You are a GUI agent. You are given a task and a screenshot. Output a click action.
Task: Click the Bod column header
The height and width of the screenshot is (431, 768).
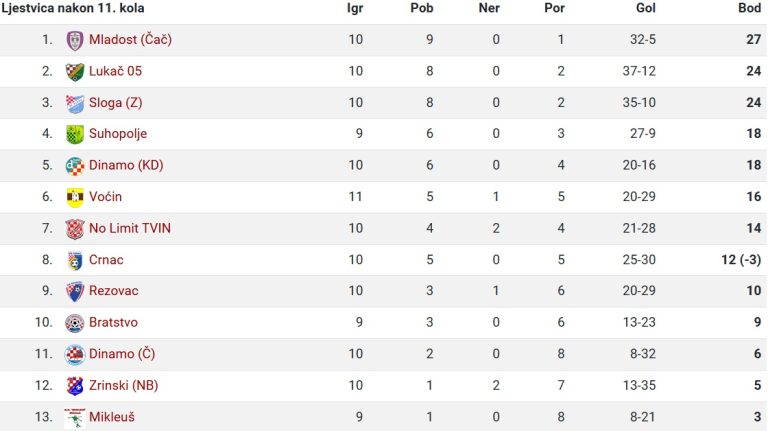[x=749, y=8]
